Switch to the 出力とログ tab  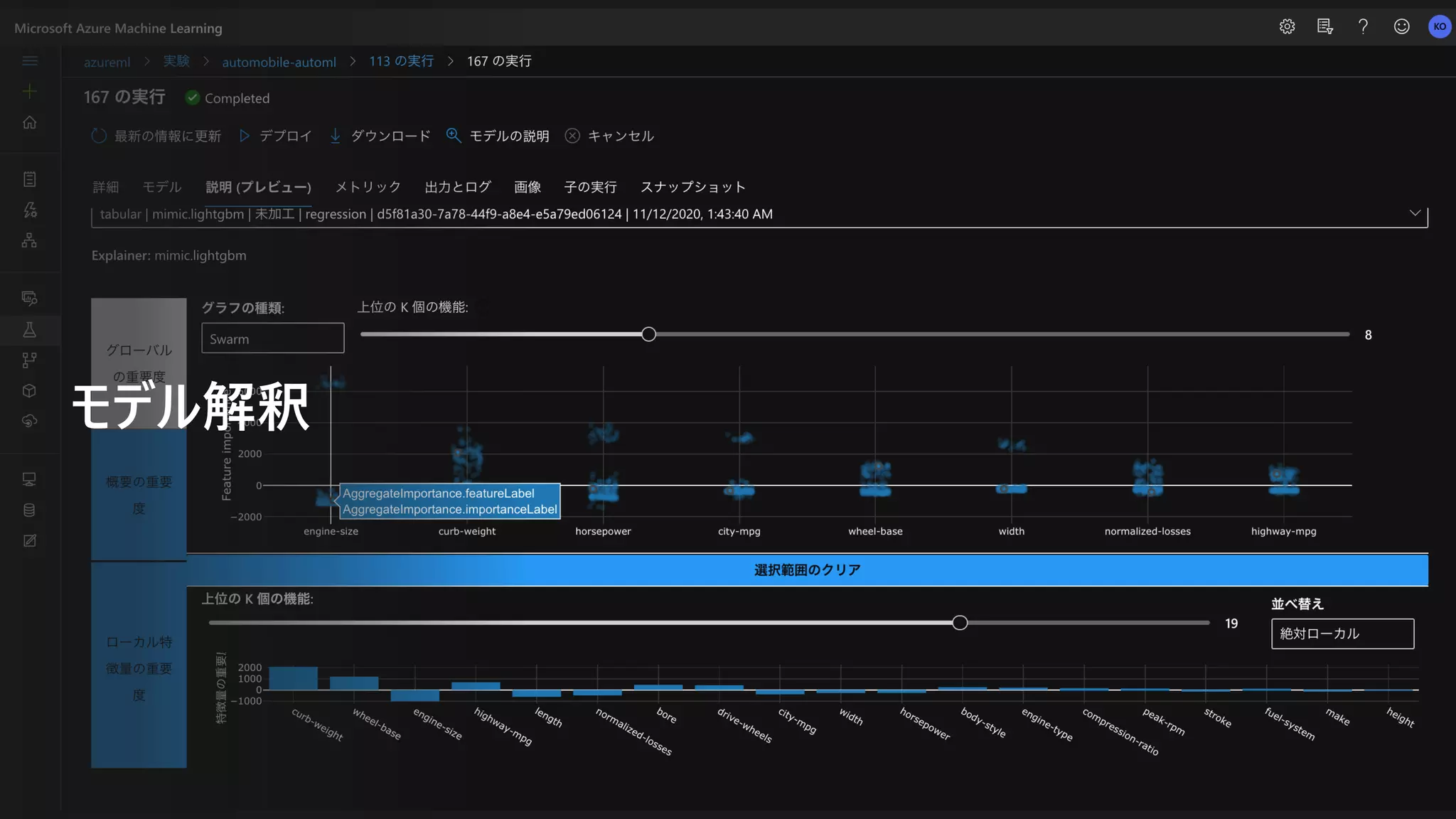(458, 187)
